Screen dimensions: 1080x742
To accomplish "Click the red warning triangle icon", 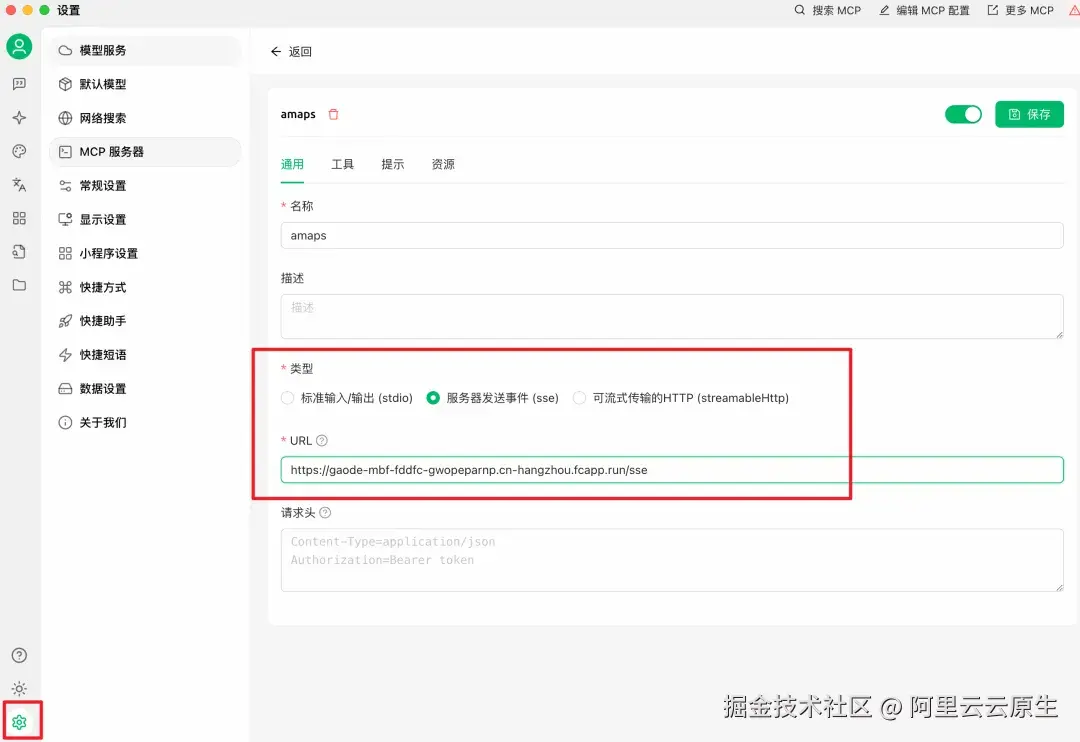I will pos(1073,10).
